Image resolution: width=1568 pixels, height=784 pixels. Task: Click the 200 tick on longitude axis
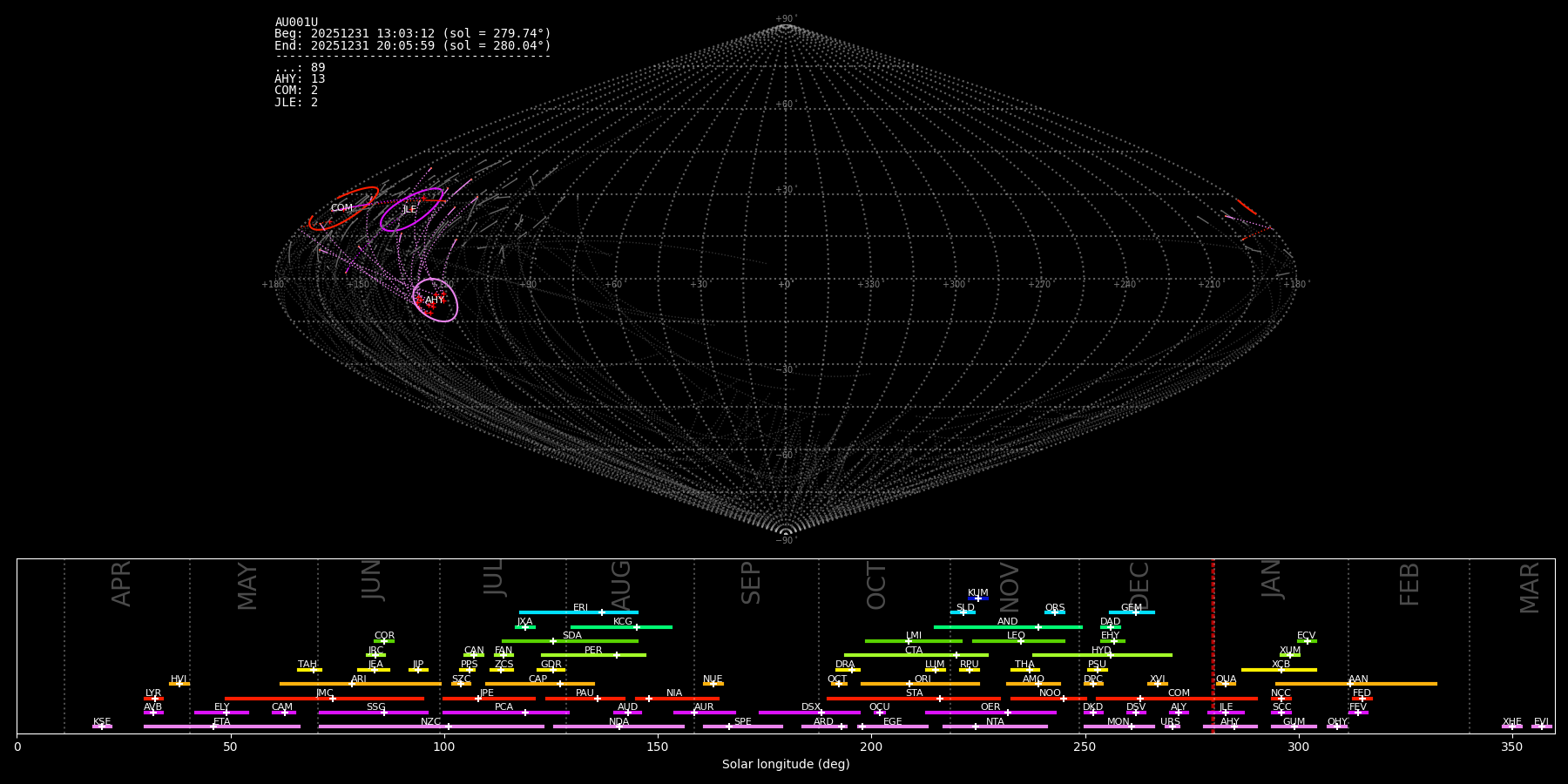pos(871,747)
